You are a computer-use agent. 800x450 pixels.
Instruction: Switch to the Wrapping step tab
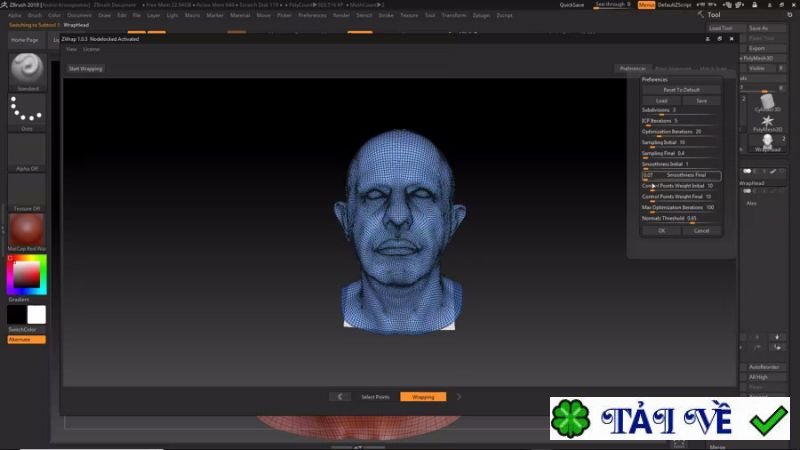(423, 397)
